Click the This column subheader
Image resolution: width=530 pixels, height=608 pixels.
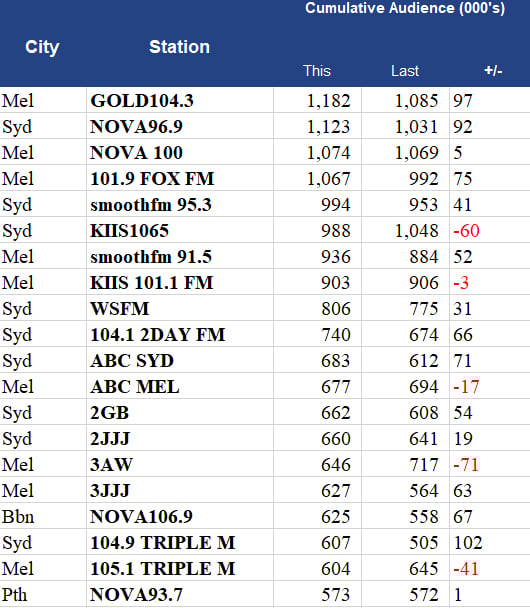(317, 71)
